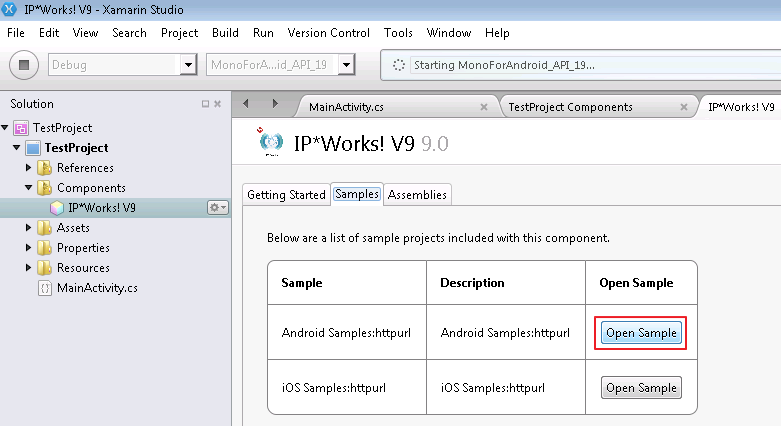This screenshot has height=426, width=781.
Task: Click the Properties folder icon
Action: pos(44,248)
